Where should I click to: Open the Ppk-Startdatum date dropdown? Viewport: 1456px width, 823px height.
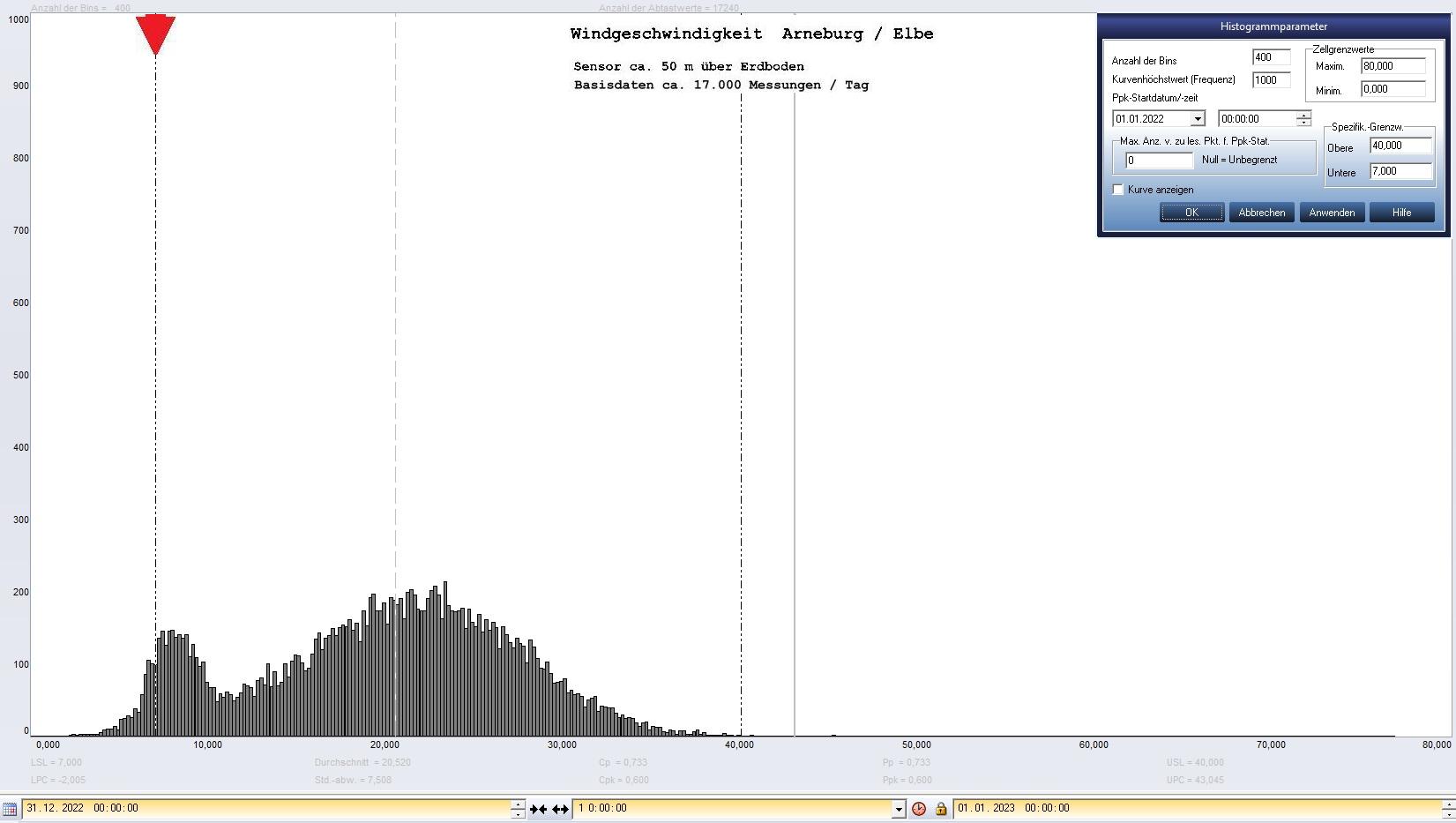pyautogui.click(x=1197, y=119)
